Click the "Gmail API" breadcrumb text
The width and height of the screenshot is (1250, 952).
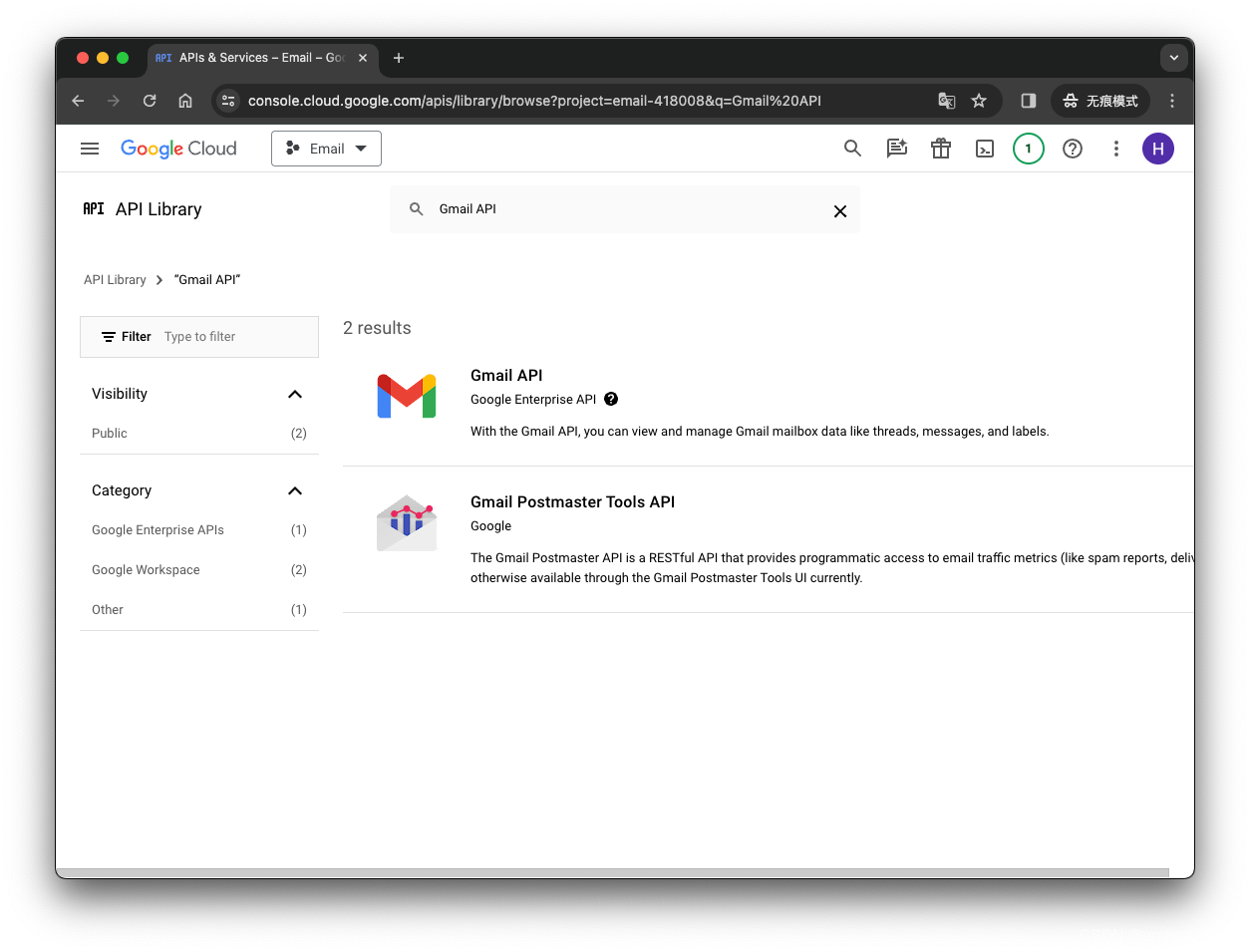click(207, 280)
